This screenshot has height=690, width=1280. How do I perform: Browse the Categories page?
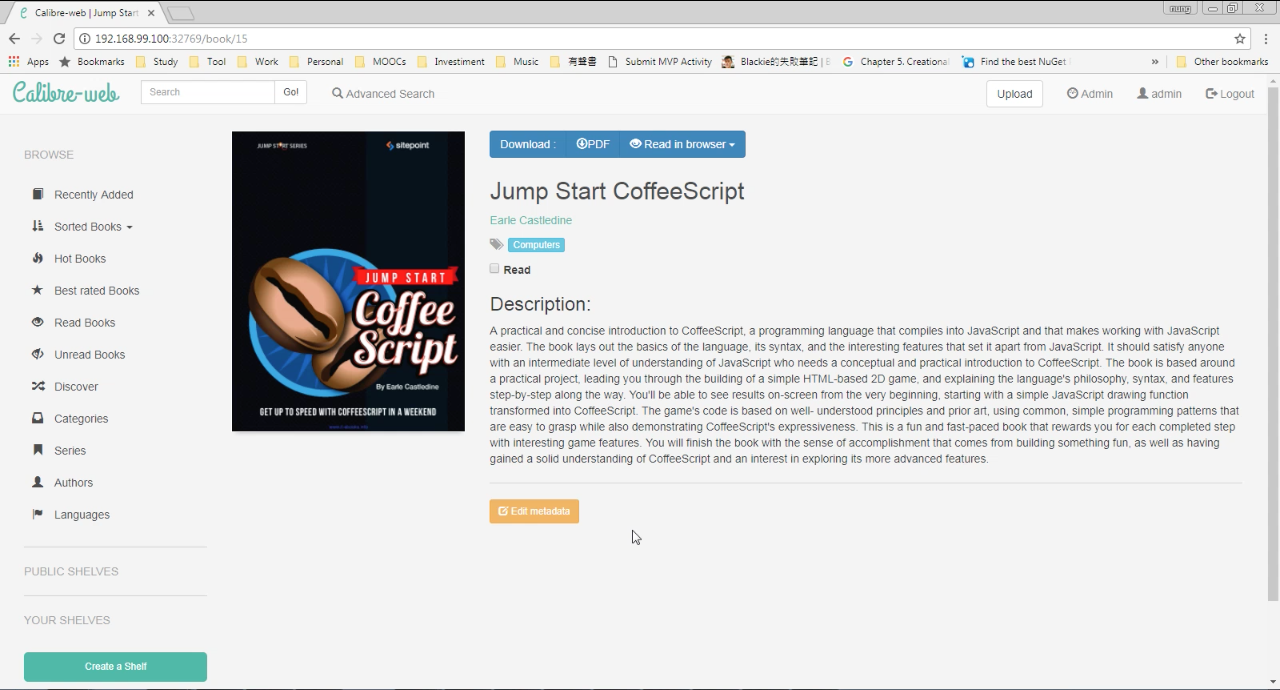[x=81, y=418]
